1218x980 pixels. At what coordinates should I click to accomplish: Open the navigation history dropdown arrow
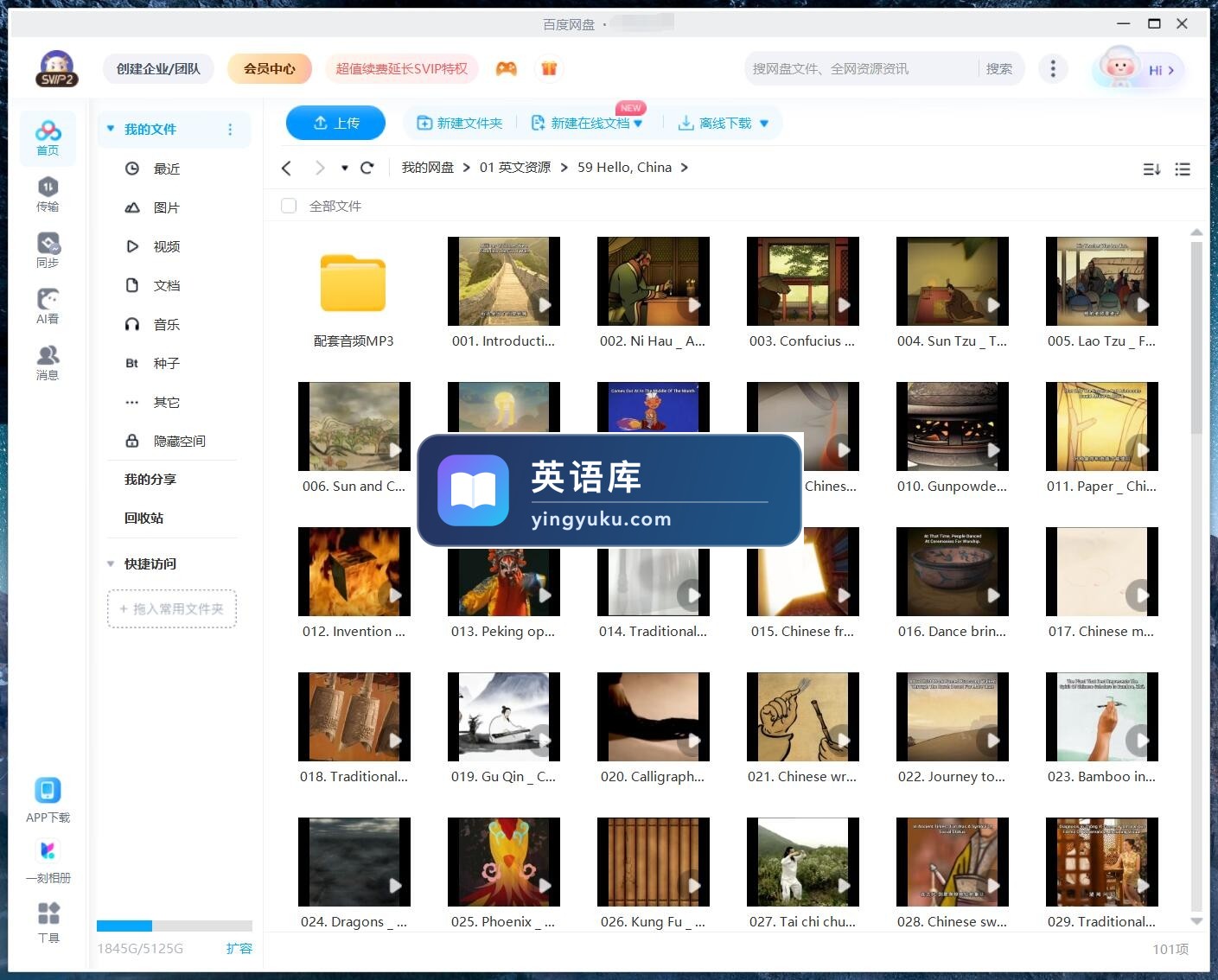point(344,168)
